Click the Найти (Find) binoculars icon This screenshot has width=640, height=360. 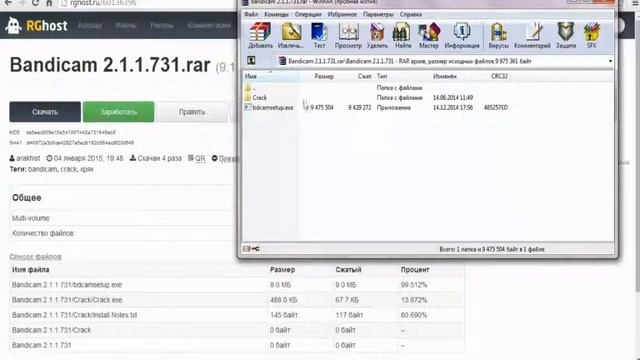402,35
